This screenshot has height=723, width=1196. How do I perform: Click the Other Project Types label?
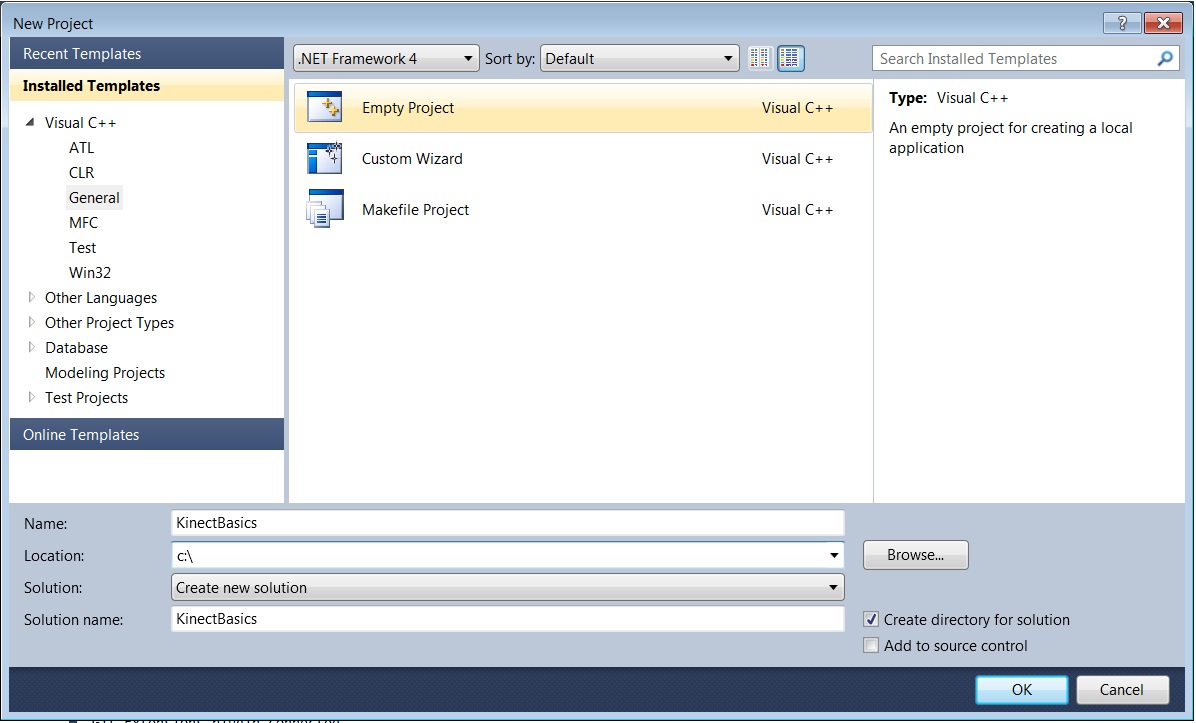pyautogui.click(x=109, y=323)
